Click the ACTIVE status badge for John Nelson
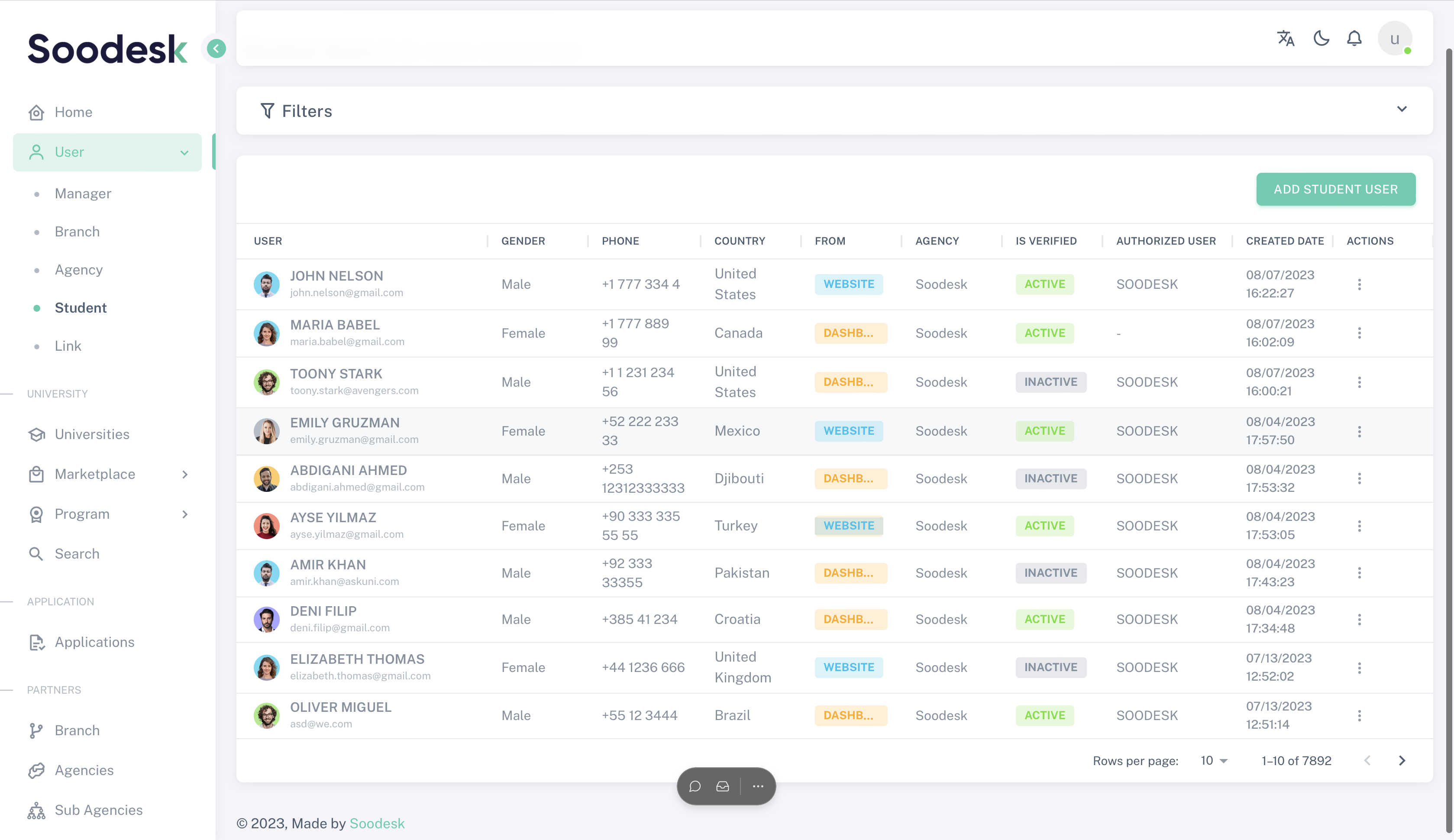This screenshot has width=1454, height=840. click(1044, 284)
